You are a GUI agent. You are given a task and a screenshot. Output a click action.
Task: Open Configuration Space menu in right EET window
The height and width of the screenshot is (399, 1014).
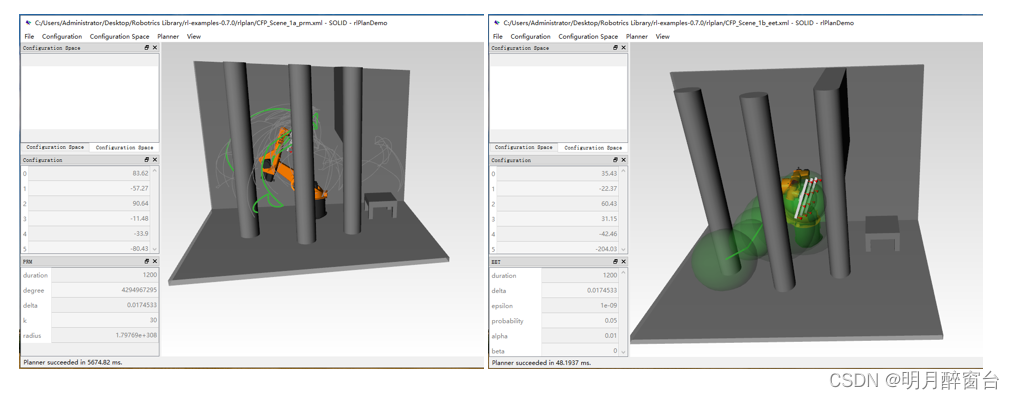tap(588, 36)
